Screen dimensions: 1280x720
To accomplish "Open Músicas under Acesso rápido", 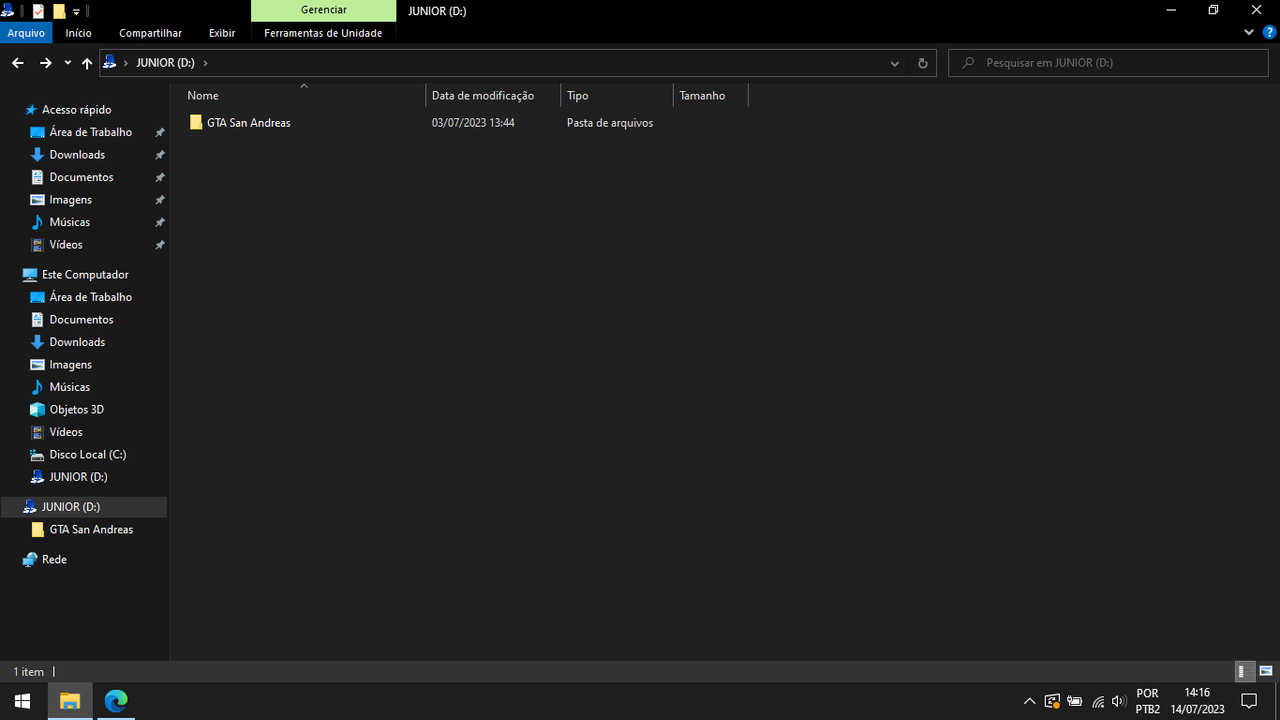I will pyautogui.click(x=69, y=222).
